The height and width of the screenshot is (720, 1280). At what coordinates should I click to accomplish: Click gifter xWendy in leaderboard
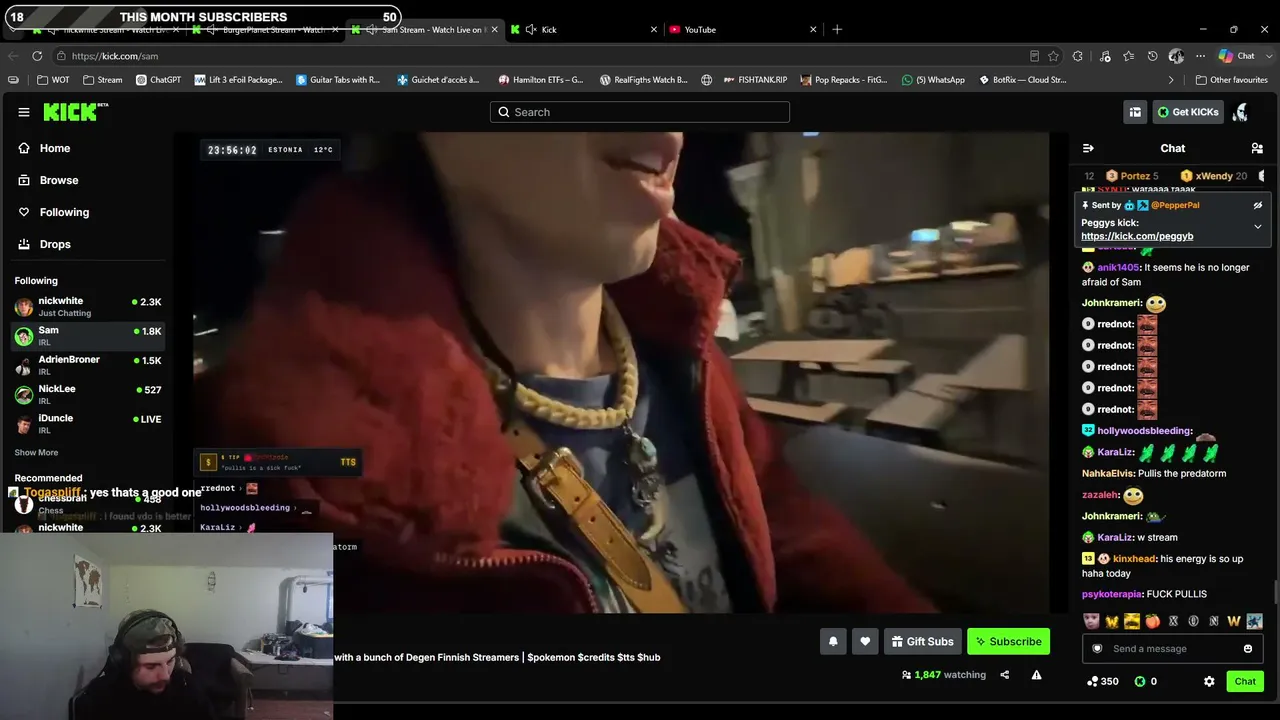1213,176
